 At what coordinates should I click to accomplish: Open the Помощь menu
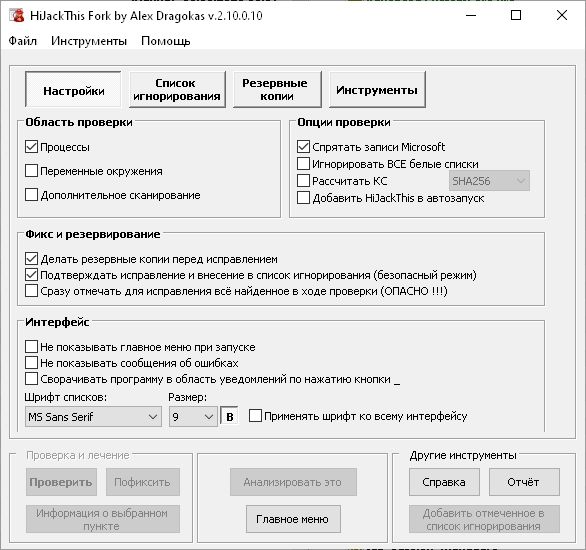pyautogui.click(x=166, y=41)
